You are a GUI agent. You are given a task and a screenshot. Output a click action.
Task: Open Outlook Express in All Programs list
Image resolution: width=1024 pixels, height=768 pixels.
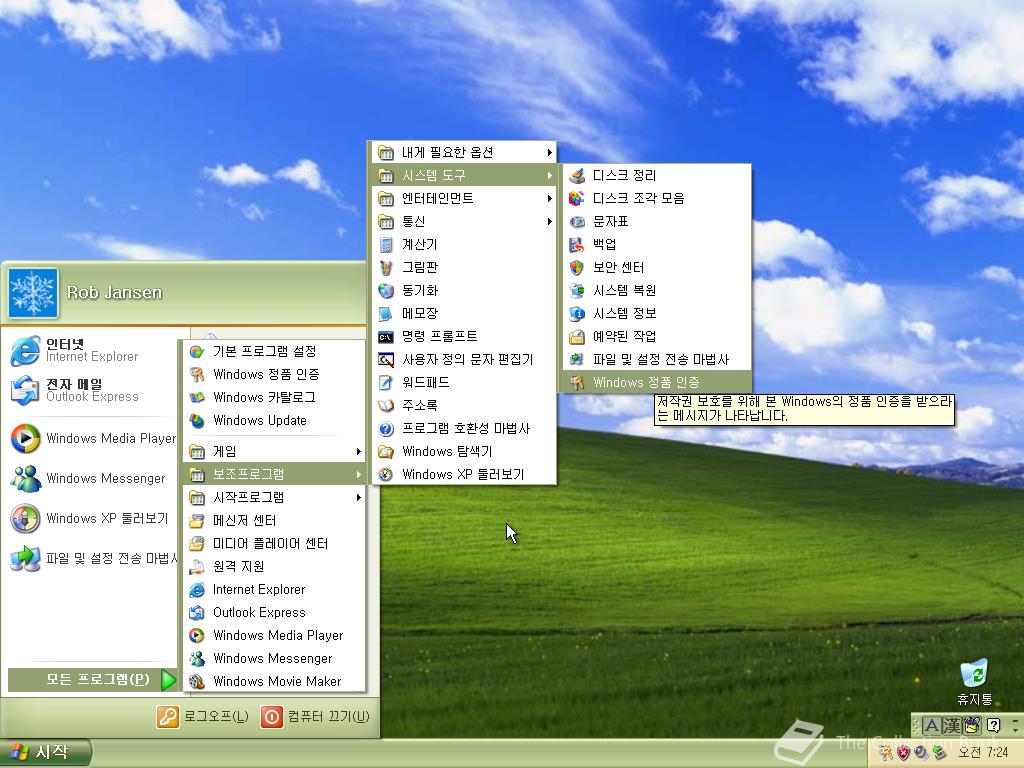(x=274, y=612)
